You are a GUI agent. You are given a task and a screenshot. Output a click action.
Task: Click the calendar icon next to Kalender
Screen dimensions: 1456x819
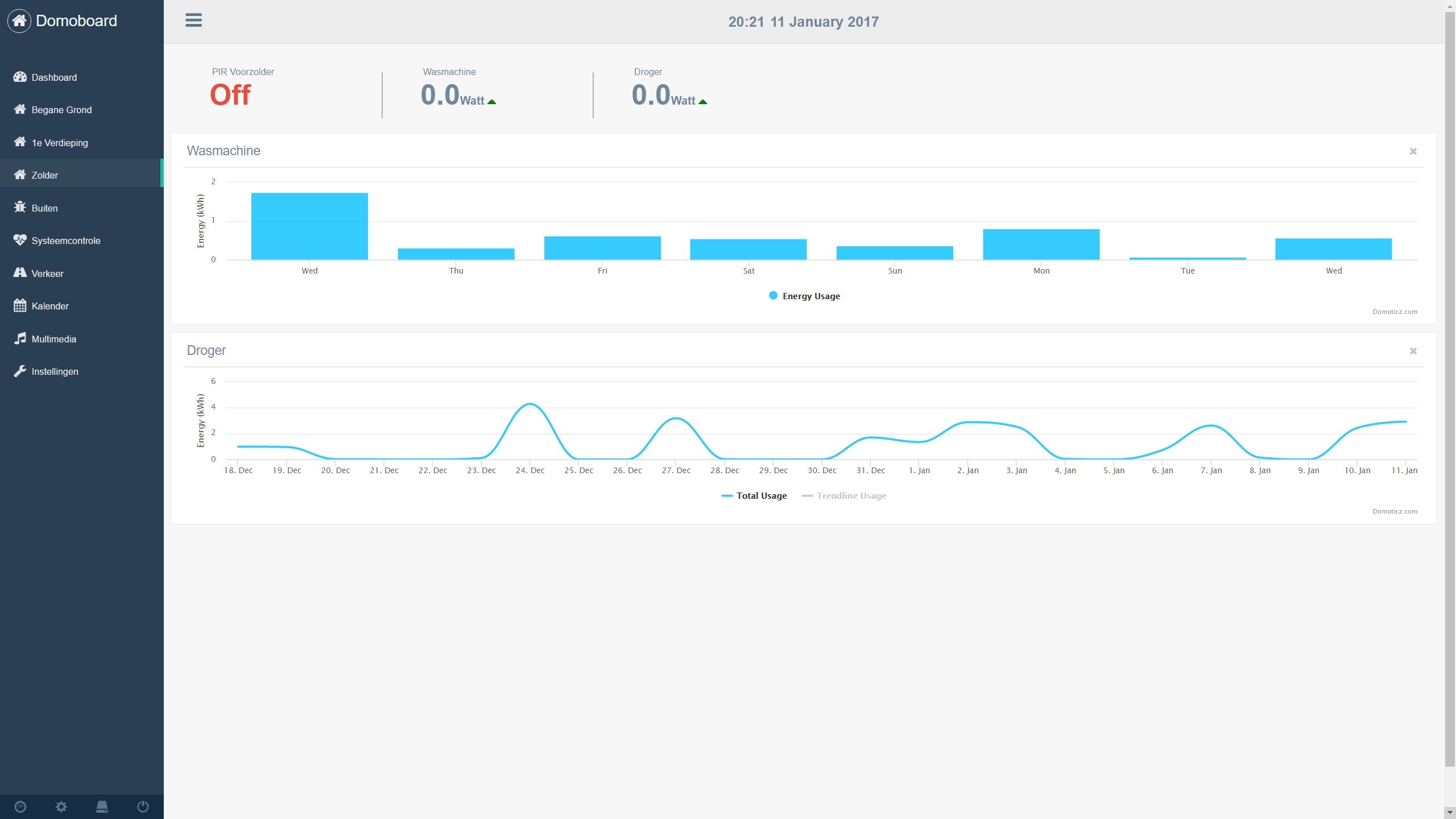pyautogui.click(x=20, y=305)
